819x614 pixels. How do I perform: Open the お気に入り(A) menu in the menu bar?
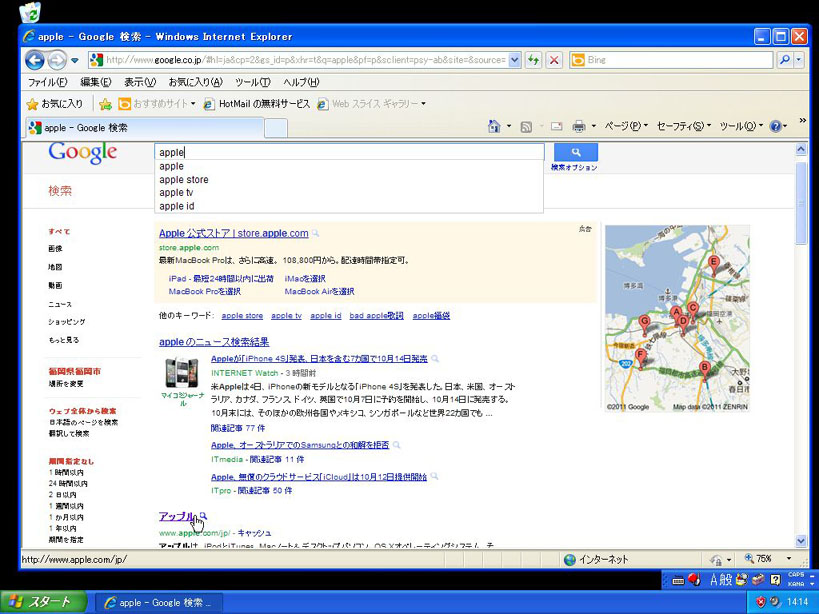tap(195, 82)
